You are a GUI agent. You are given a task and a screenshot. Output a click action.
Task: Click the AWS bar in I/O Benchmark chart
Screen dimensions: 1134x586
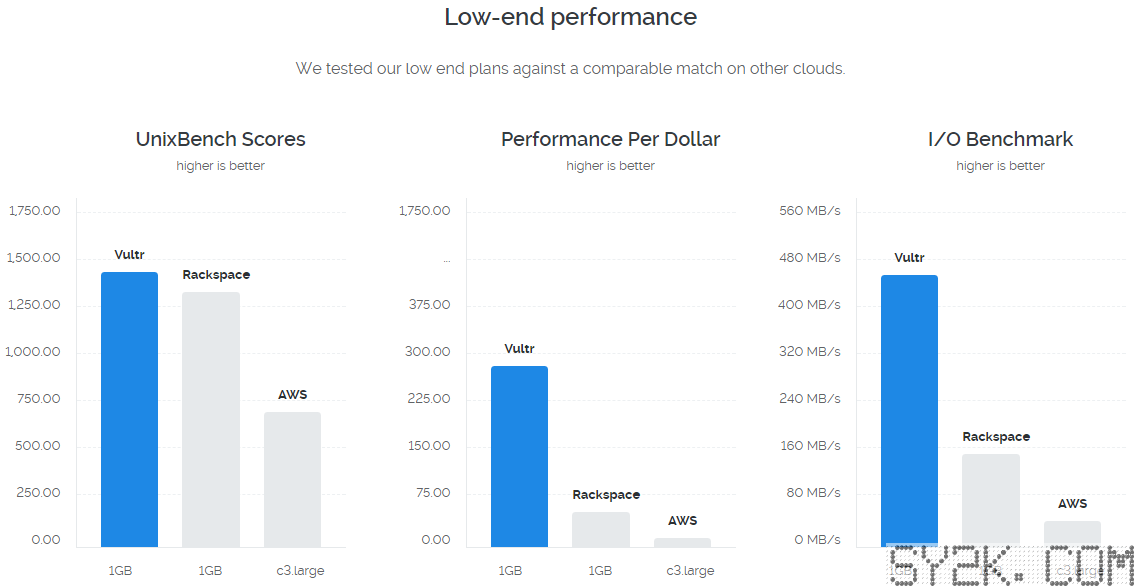point(1073,534)
